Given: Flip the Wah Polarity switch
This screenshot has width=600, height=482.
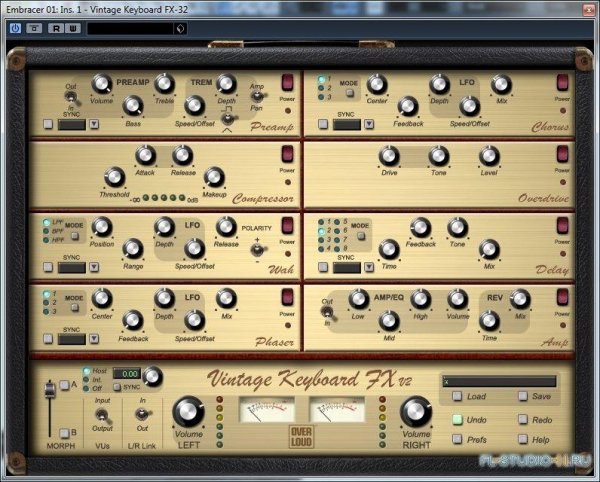Looking at the screenshot, I should tap(258, 250).
